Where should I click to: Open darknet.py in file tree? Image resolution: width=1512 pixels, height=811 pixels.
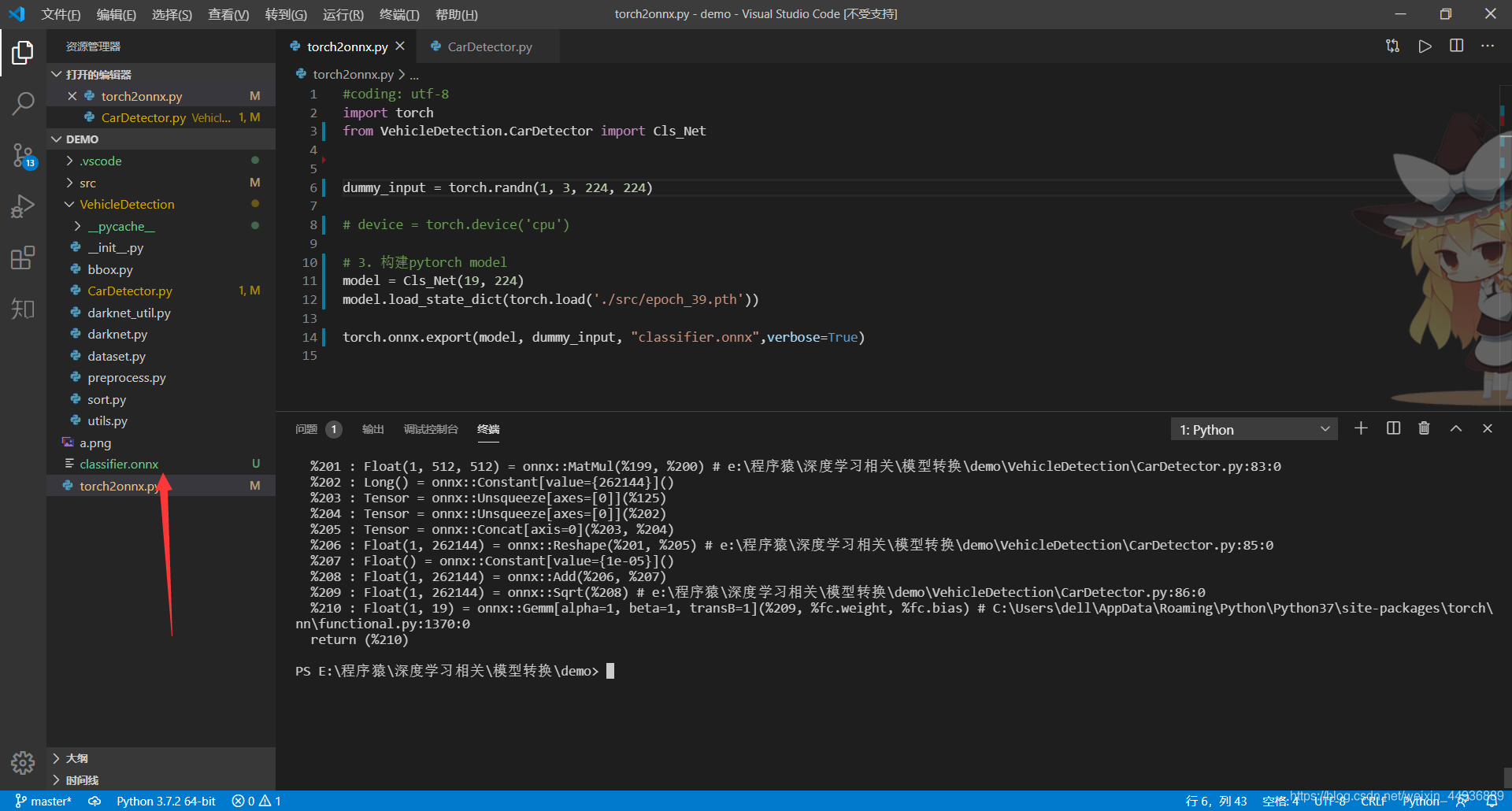161,334
